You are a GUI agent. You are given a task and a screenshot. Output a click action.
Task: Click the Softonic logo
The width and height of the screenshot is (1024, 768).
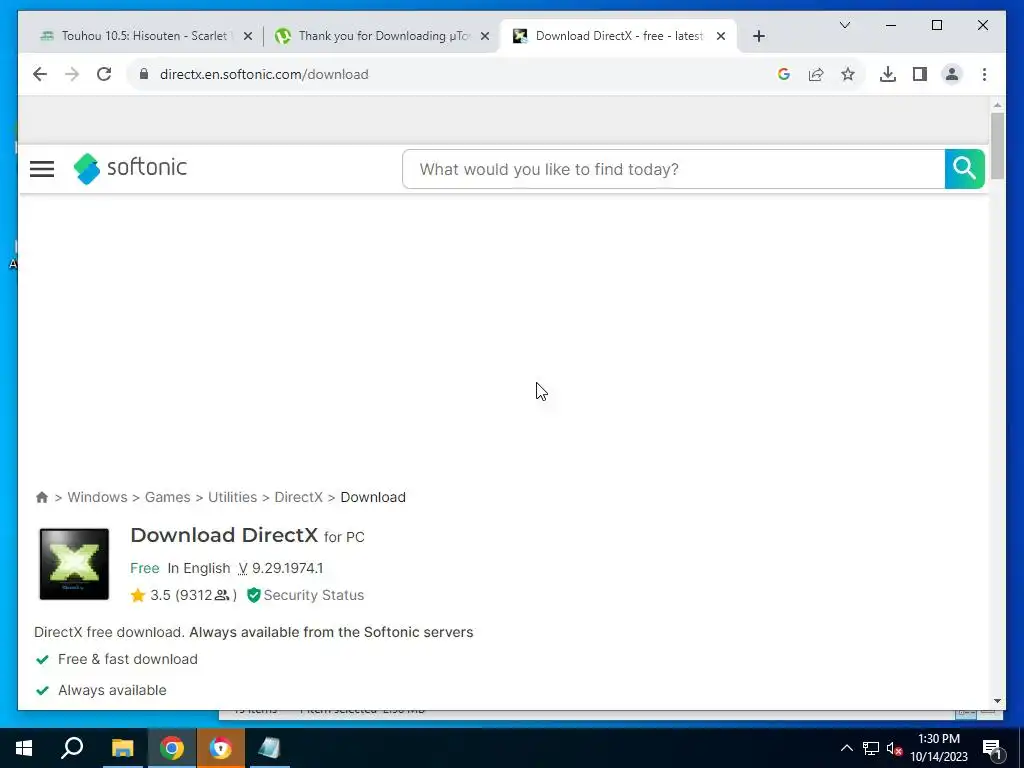130,168
